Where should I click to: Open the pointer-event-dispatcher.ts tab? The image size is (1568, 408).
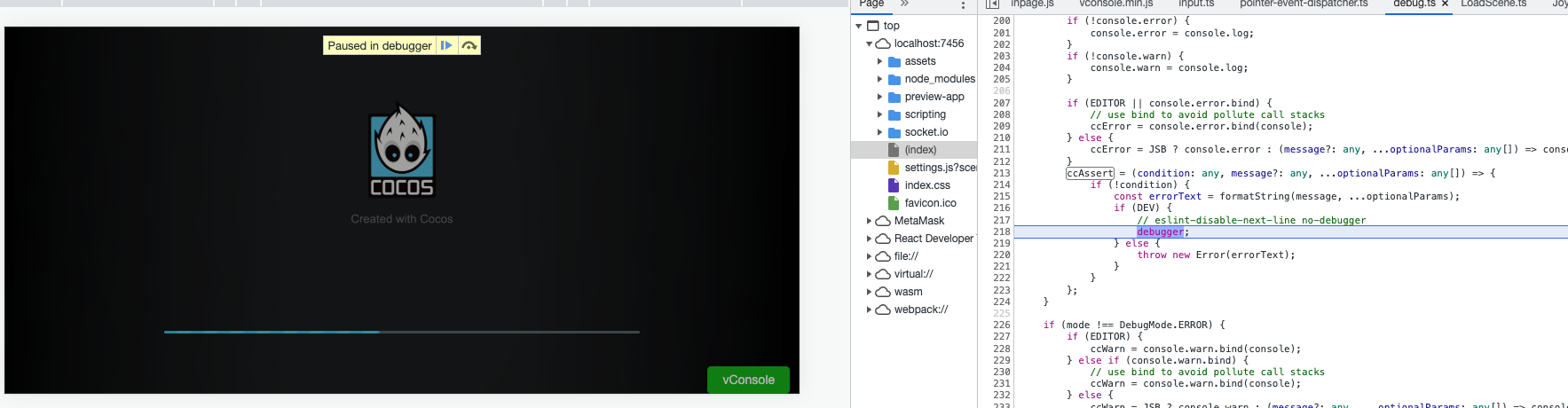point(1304,4)
